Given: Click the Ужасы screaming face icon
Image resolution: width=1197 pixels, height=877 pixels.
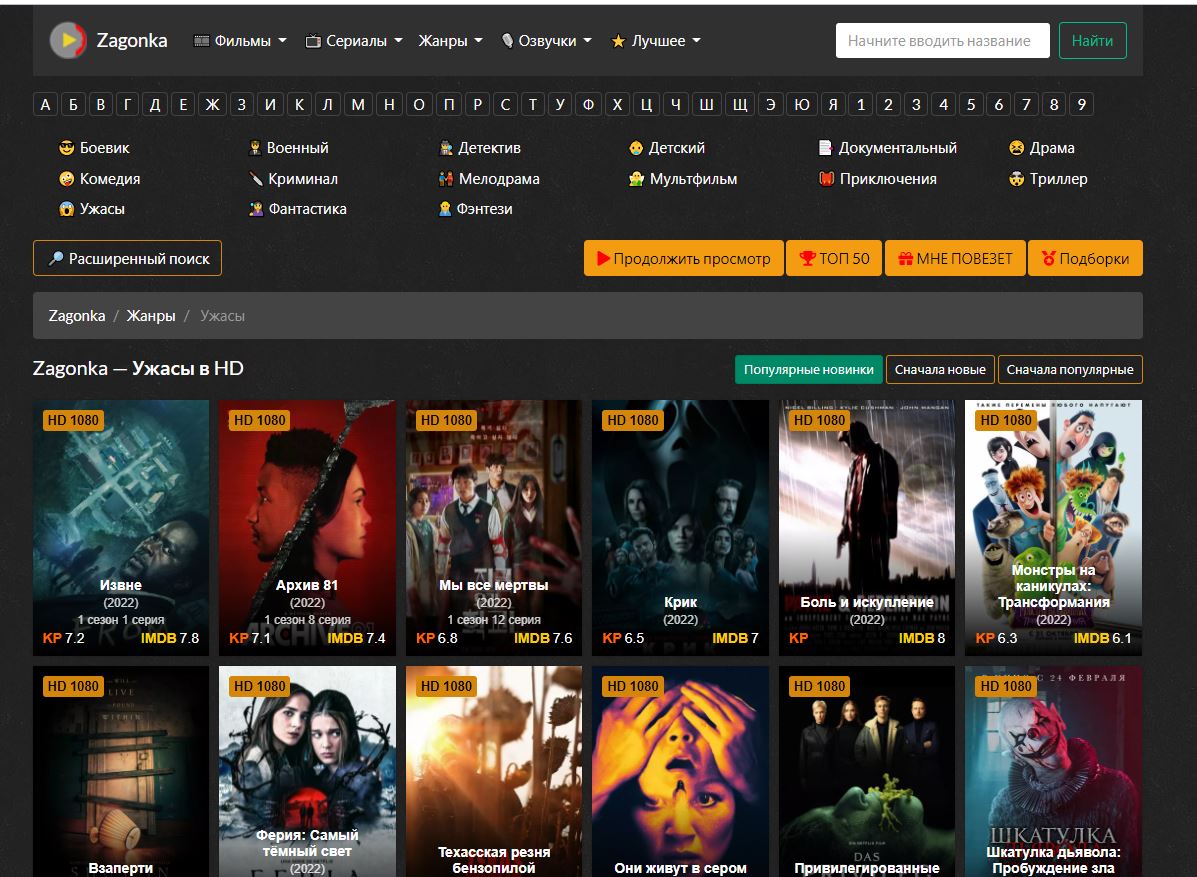Looking at the screenshot, I should point(66,209).
